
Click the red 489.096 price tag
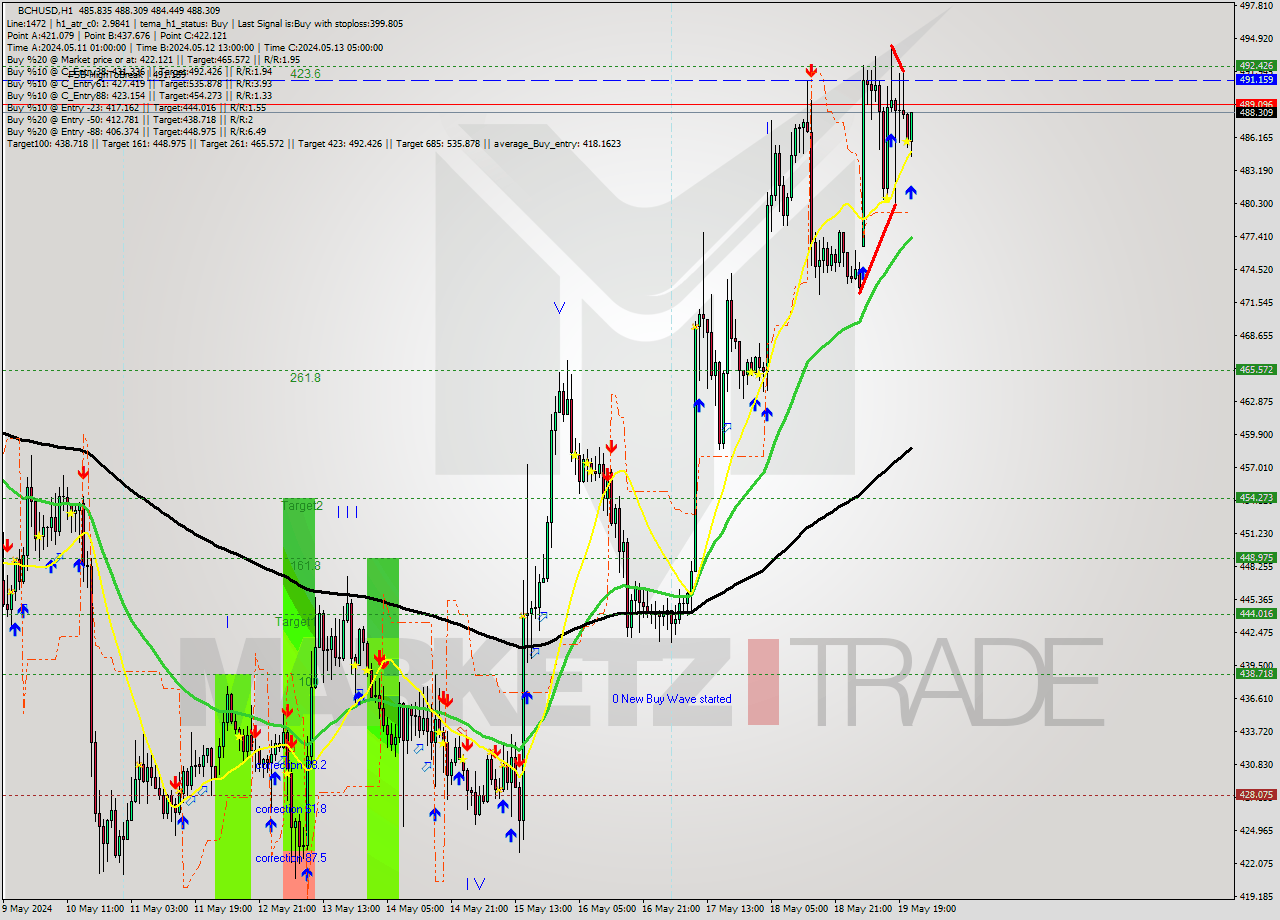pos(1255,103)
